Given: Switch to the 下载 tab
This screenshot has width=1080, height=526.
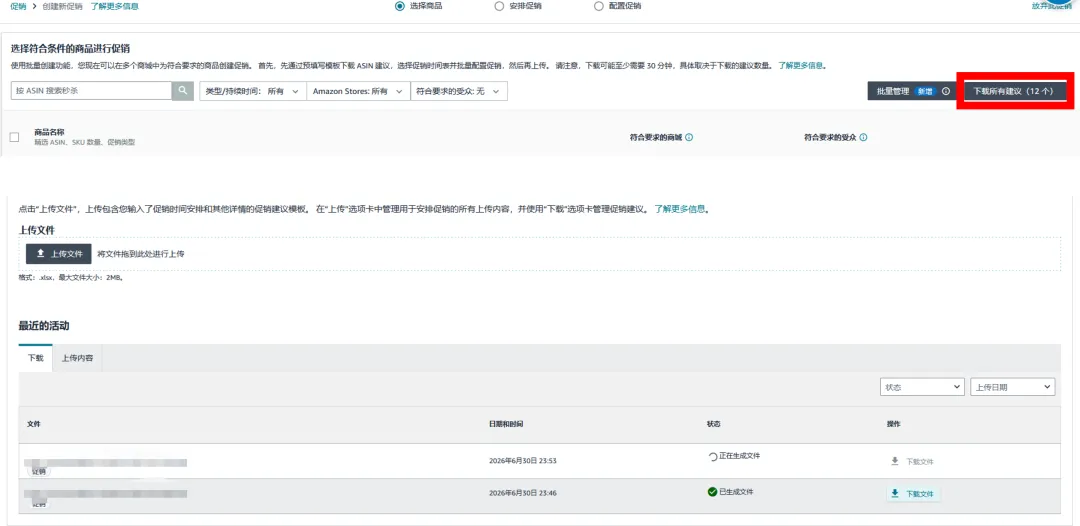Looking at the screenshot, I should click(x=36, y=358).
